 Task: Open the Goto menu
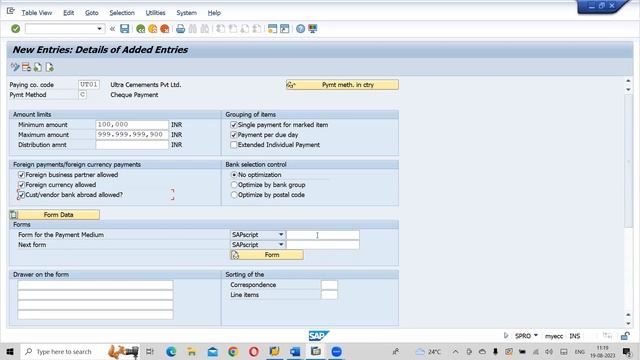point(91,13)
